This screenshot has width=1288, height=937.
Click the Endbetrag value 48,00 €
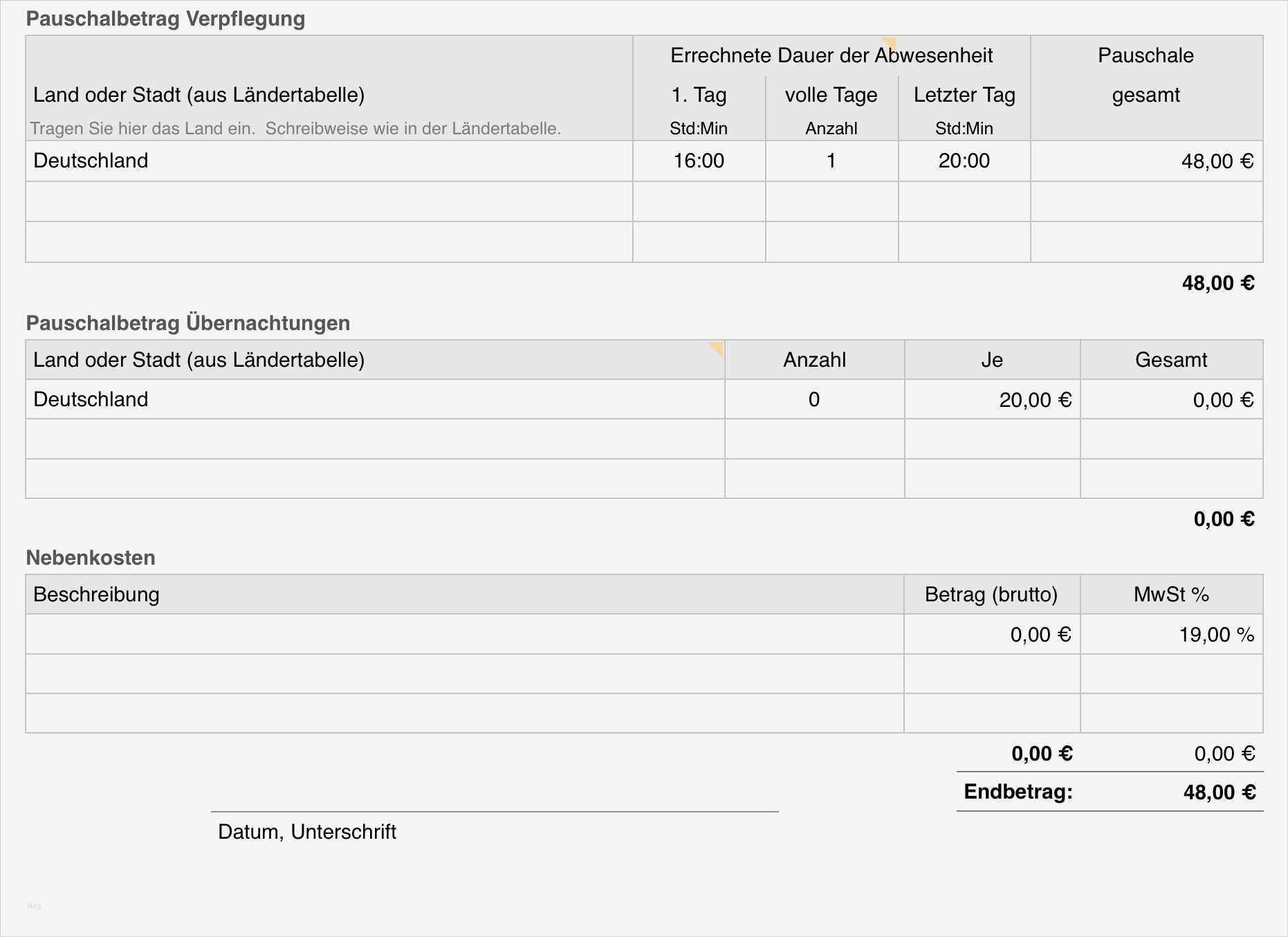(x=1219, y=792)
